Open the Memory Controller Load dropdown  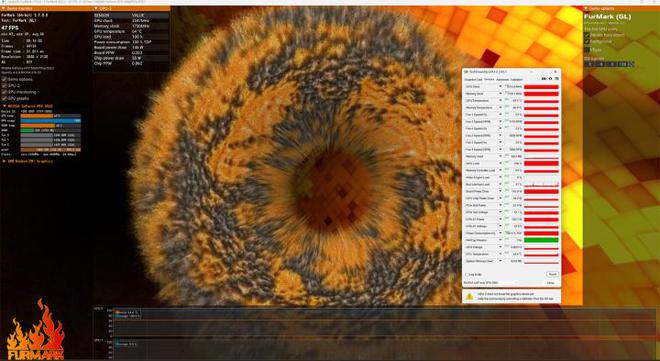tap(500, 170)
